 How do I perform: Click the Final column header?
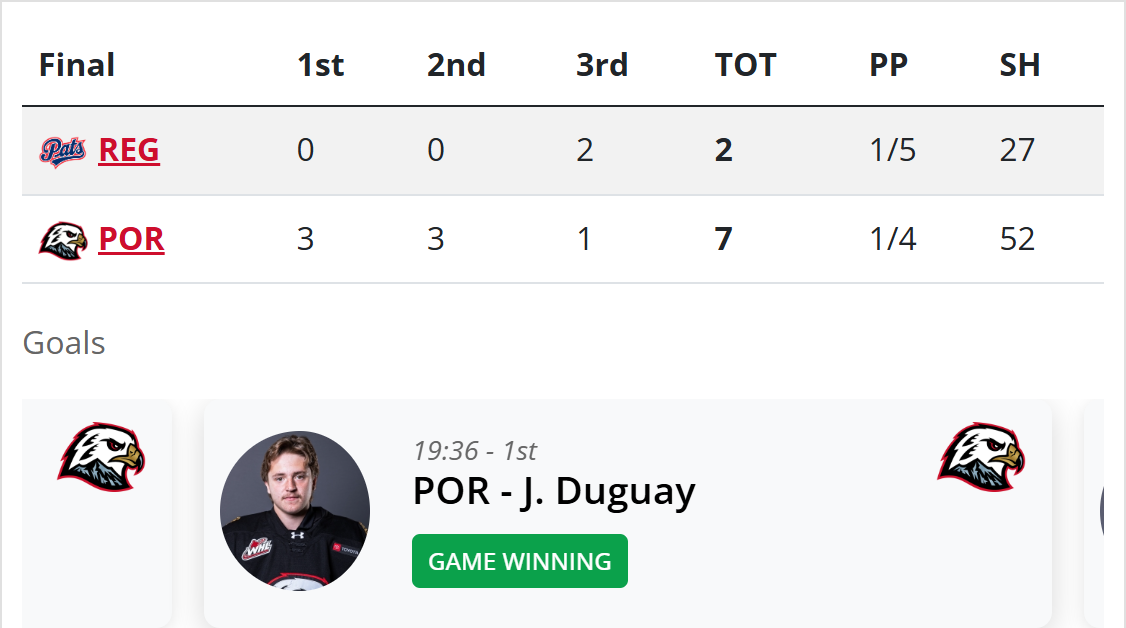tap(77, 66)
